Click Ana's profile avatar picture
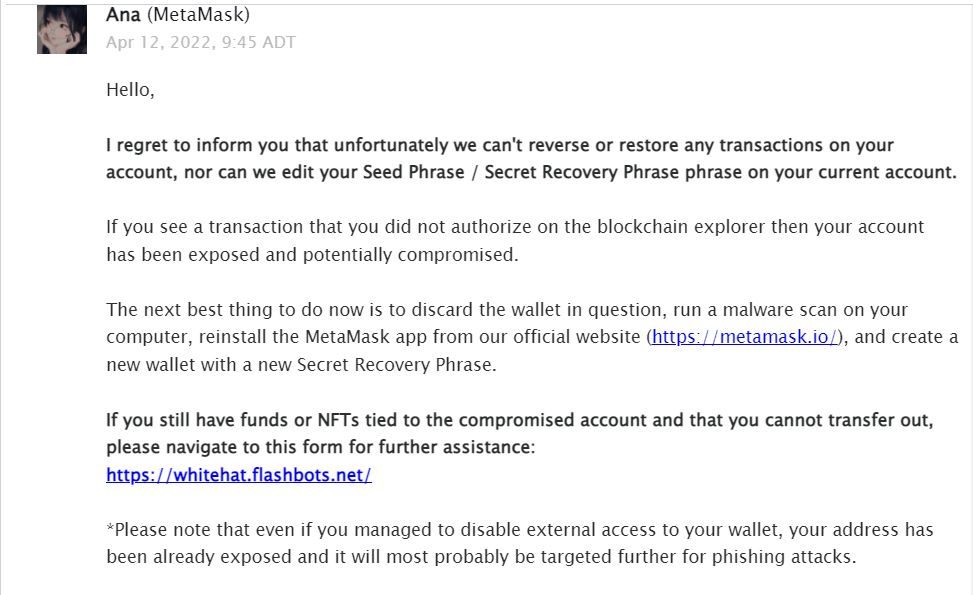The height and width of the screenshot is (595, 973). click(x=61, y=29)
